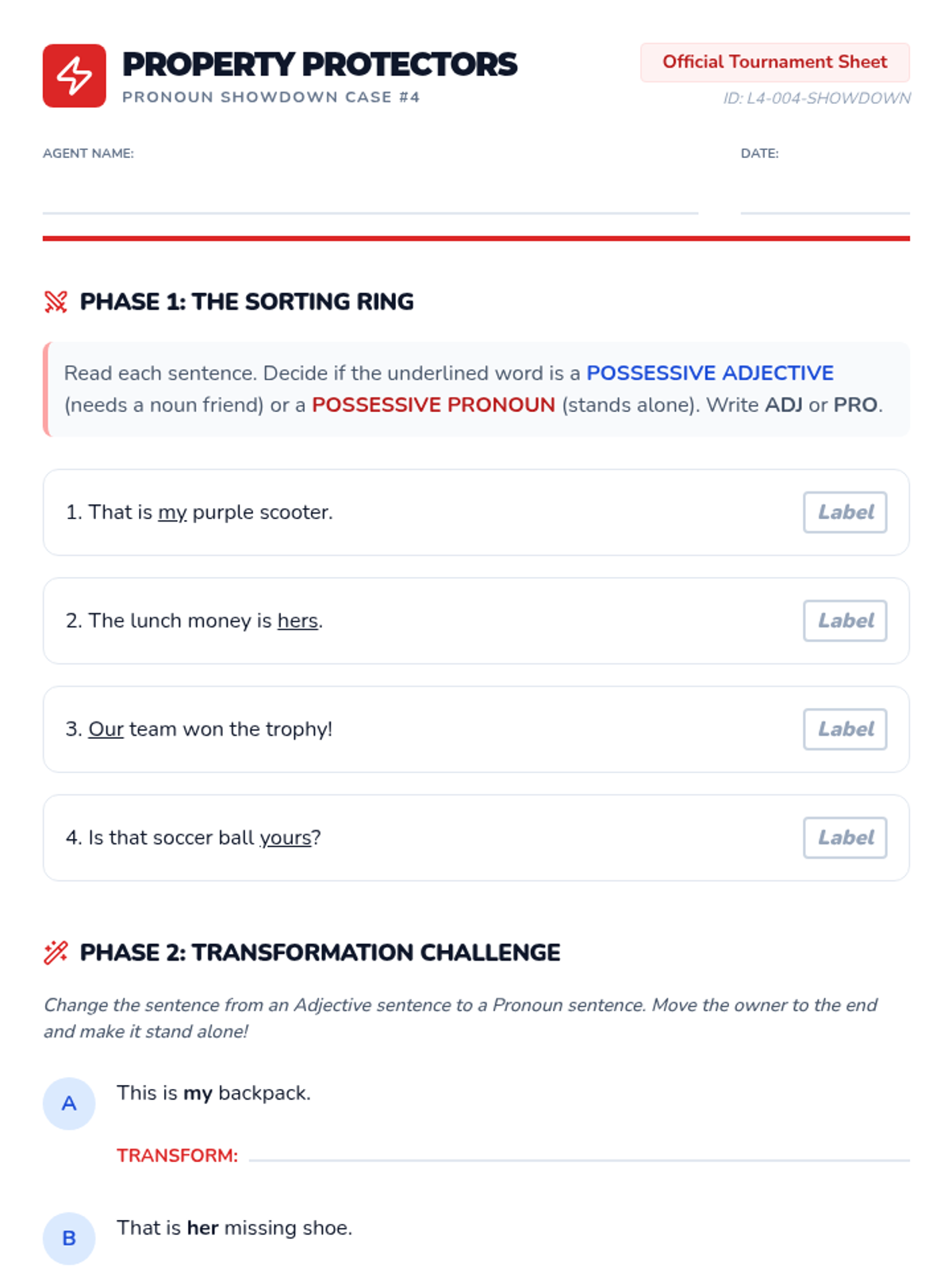Click the Label box for hers sentence

tap(845, 621)
